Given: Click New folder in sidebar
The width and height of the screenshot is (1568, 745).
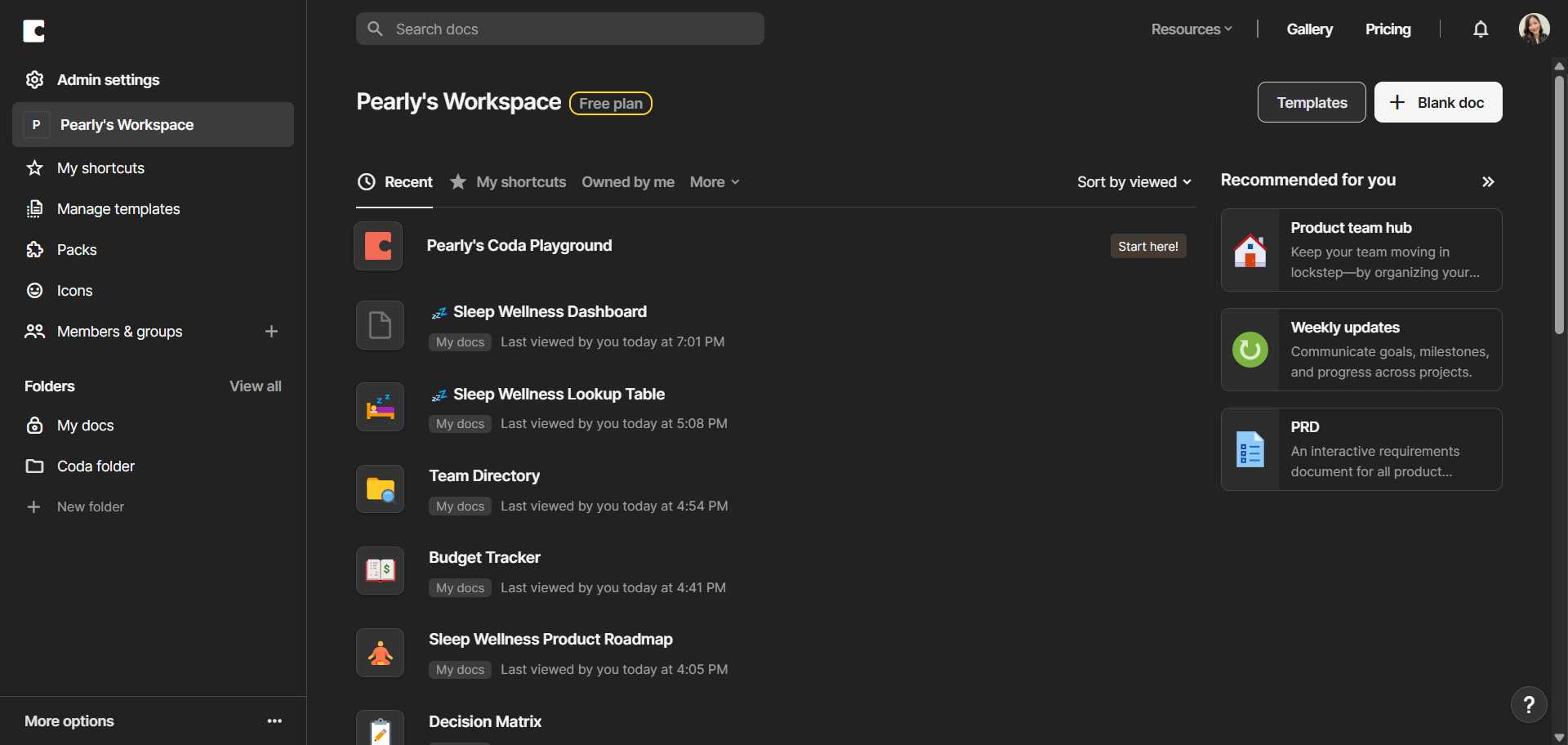Looking at the screenshot, I should pyautogui.click(x=91, y=506).
